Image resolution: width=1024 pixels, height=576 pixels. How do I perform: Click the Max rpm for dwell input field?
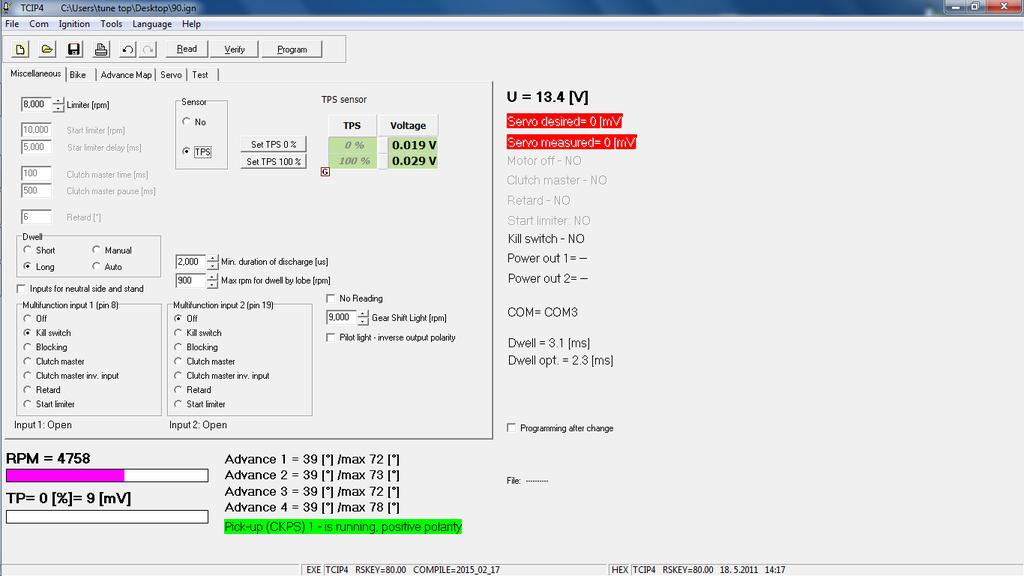pyautogui.click(x=190, y=281)
